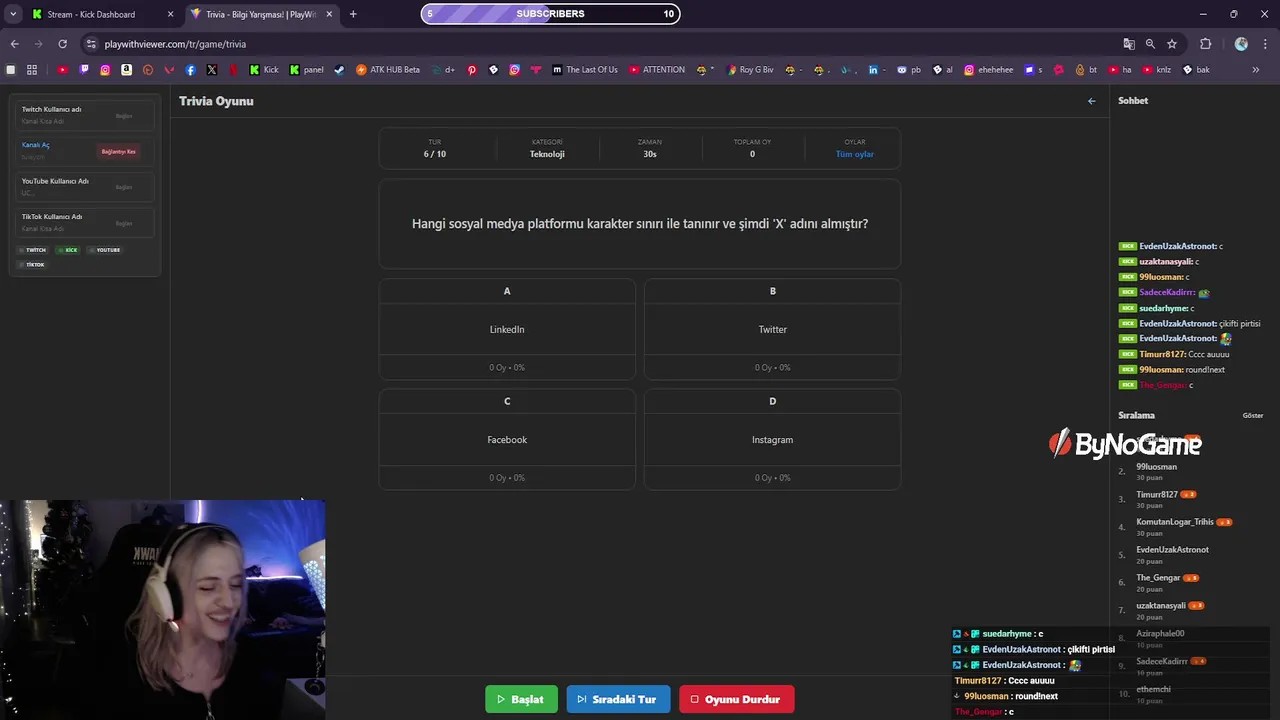
Task: Focus the YouTube Kullanıcı Adı input
Action: point(62,193)
